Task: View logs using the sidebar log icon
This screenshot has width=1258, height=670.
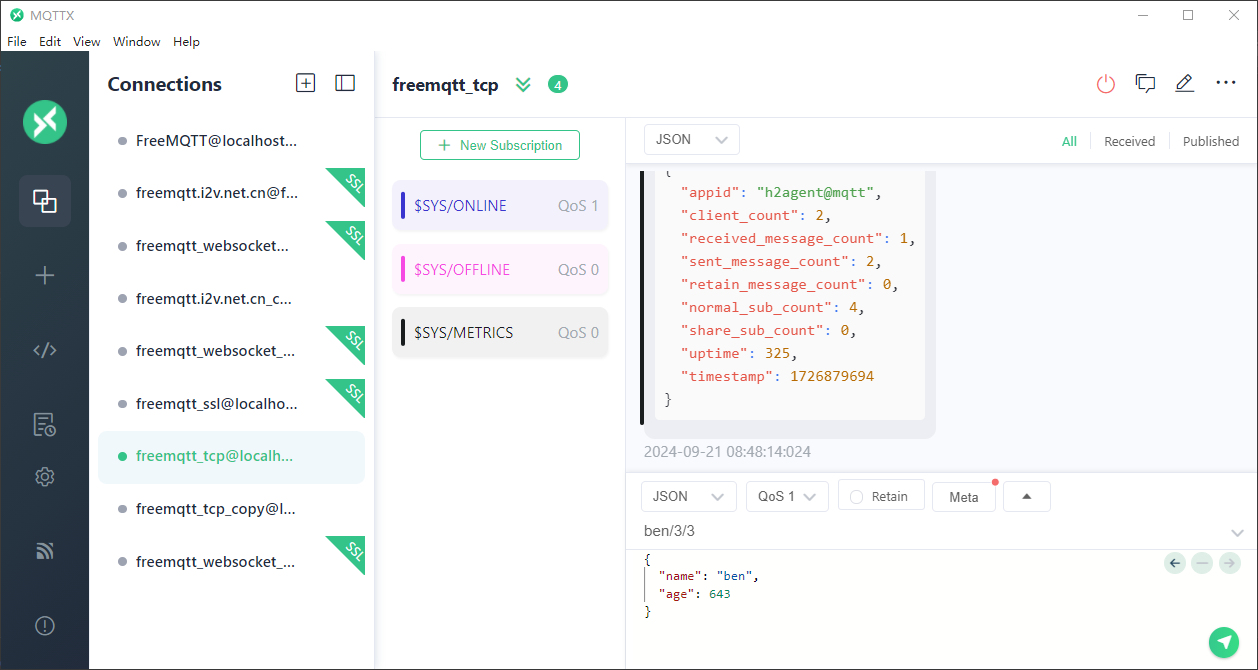Action: pyautogui.click(x=44, y=424)
